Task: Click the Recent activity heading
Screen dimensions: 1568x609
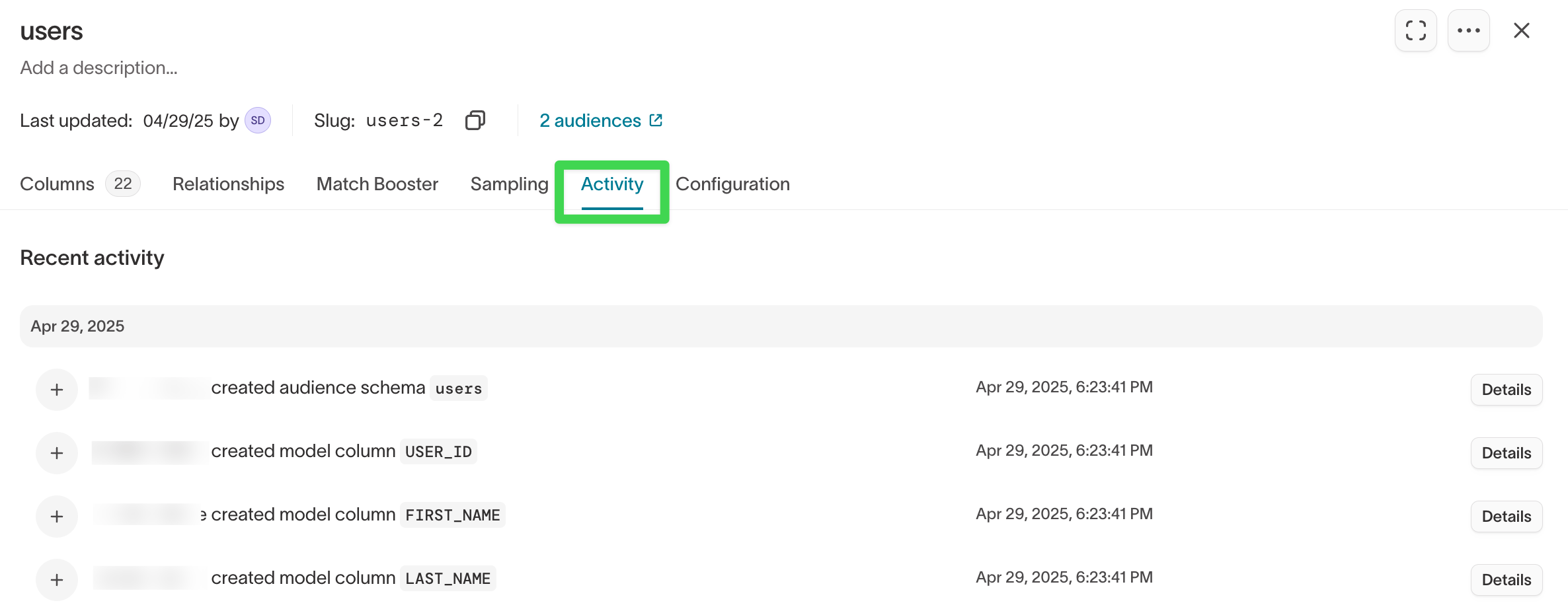Action: pyautogui.click(x=92, y=258)
